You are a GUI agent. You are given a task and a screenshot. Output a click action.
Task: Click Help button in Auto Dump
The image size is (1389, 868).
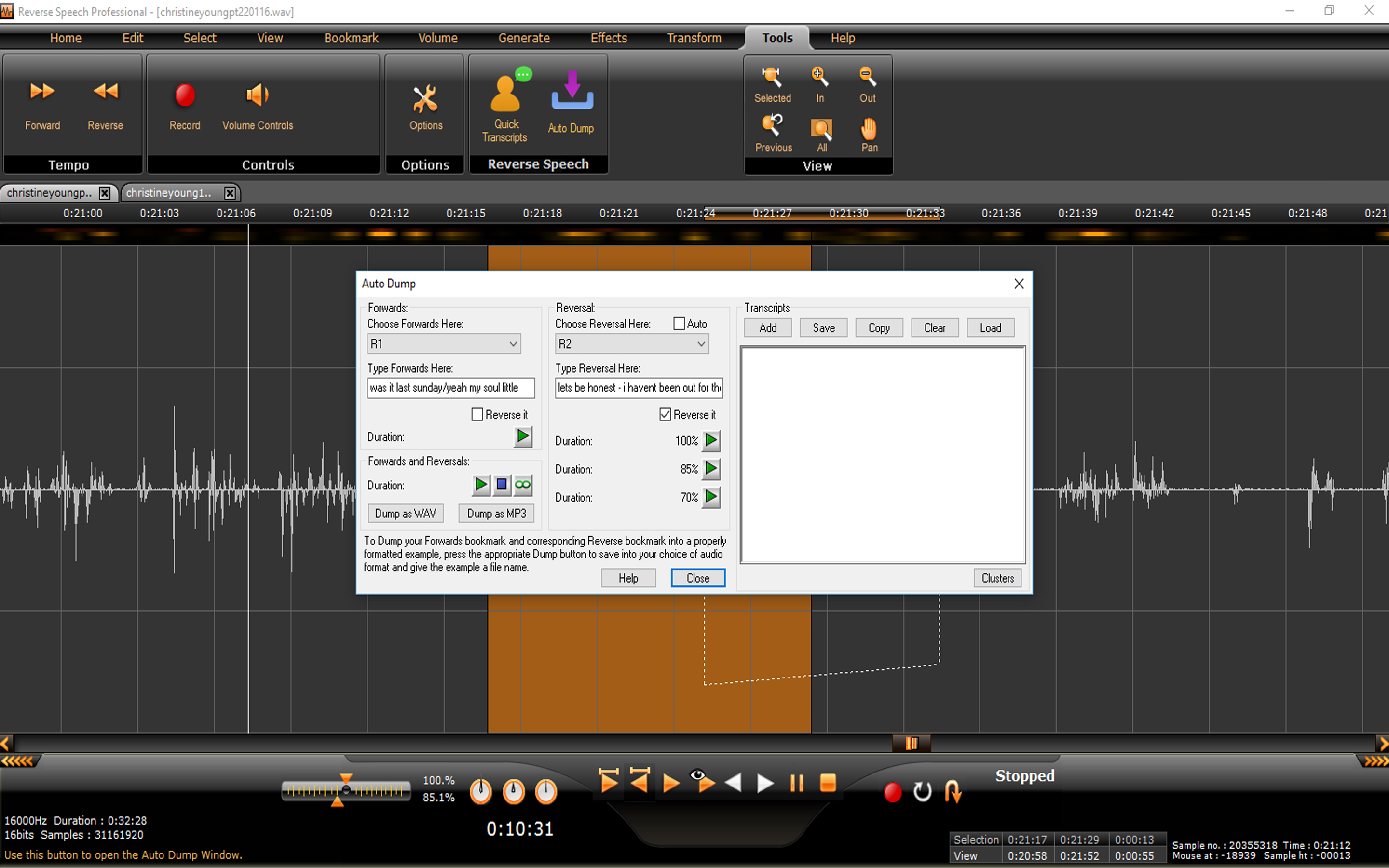pos(628,578)
